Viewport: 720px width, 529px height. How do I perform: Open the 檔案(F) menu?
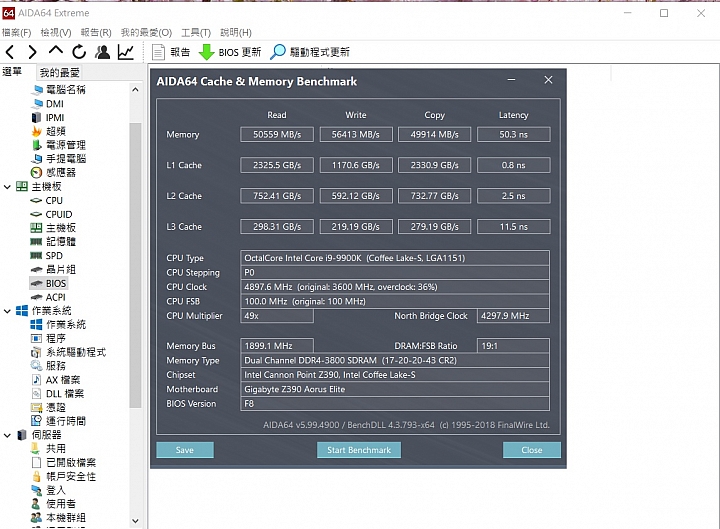point(17,33)
